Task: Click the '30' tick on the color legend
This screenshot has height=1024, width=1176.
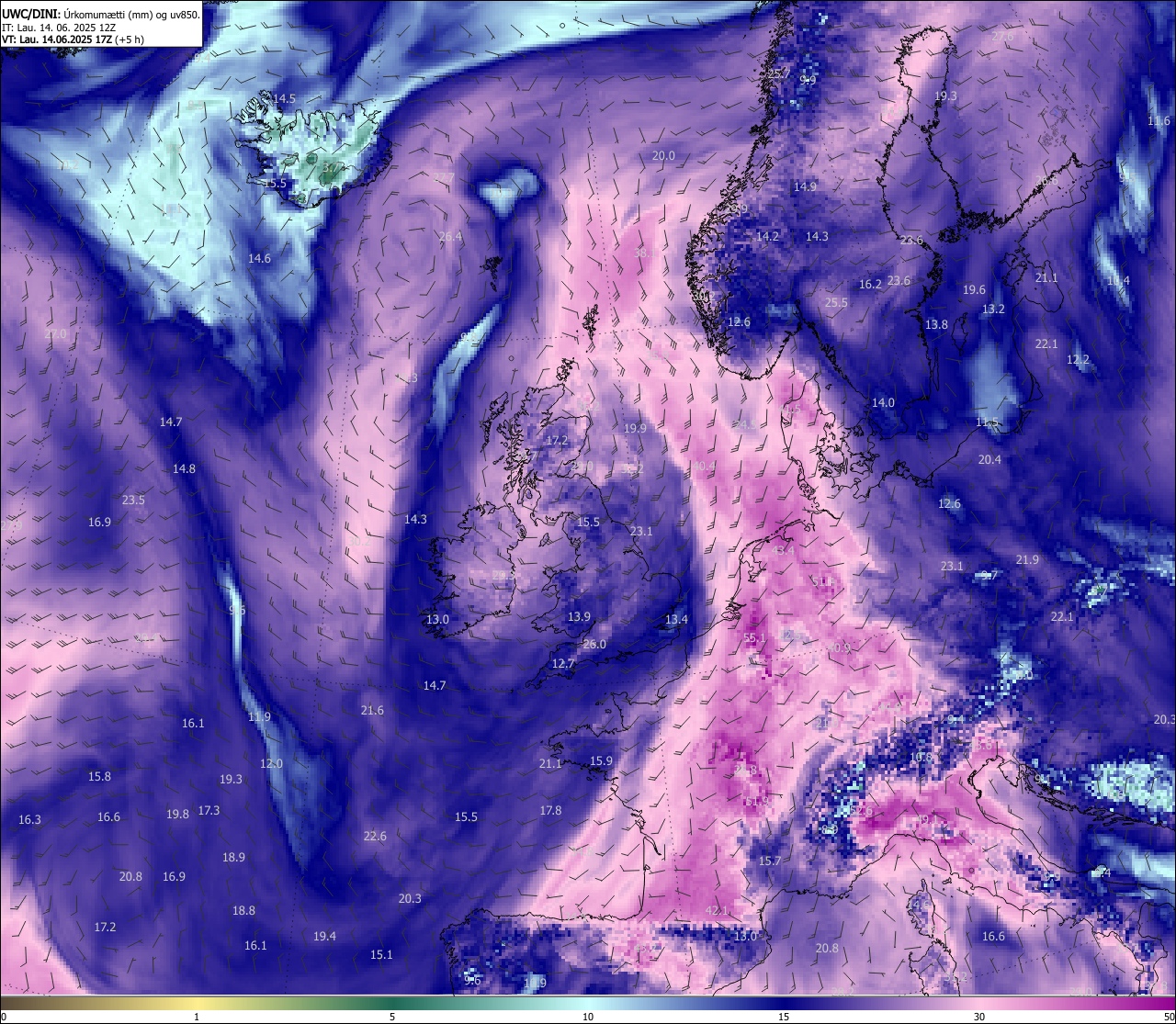Action: pos(979,1017)
